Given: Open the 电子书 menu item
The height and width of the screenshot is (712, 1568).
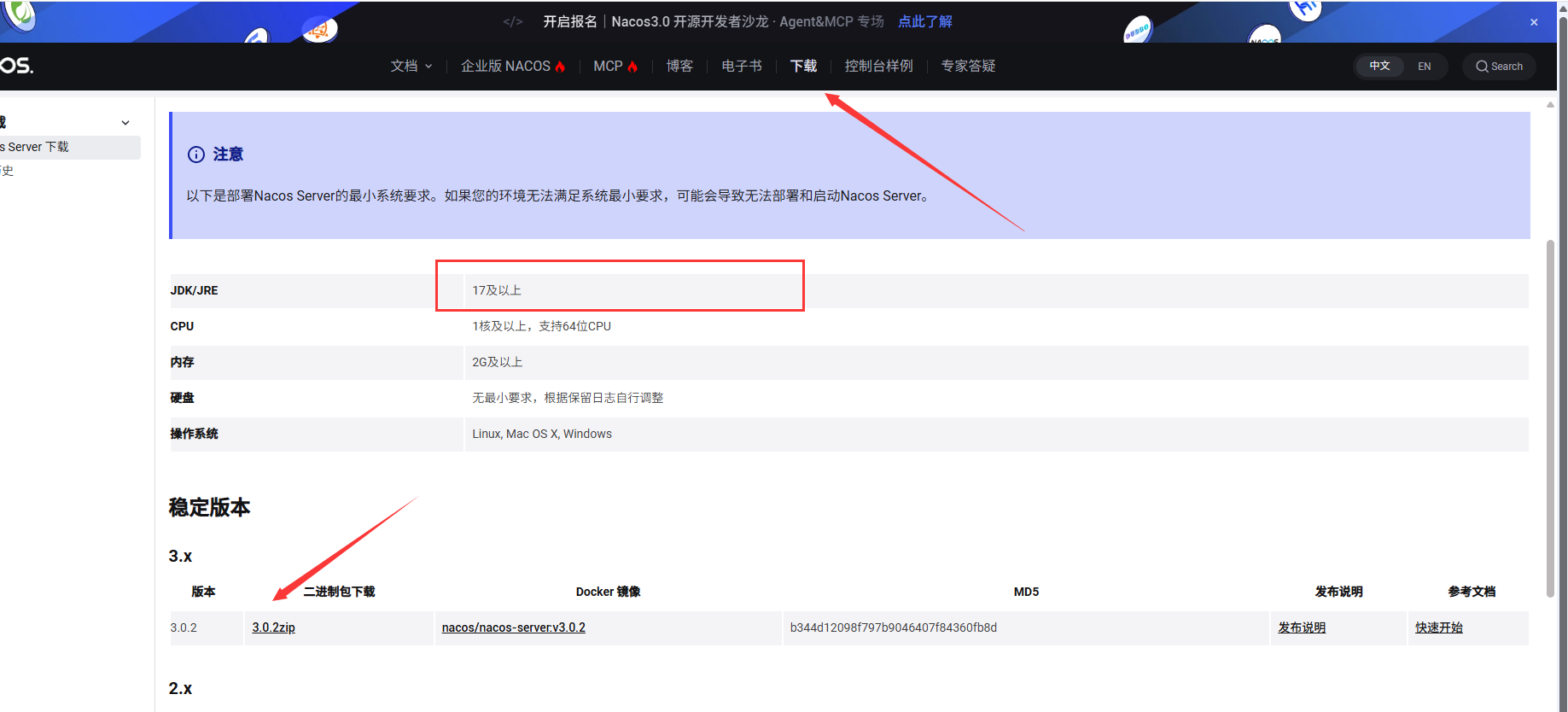Looking at the screenshot, I should coord(741,66).
